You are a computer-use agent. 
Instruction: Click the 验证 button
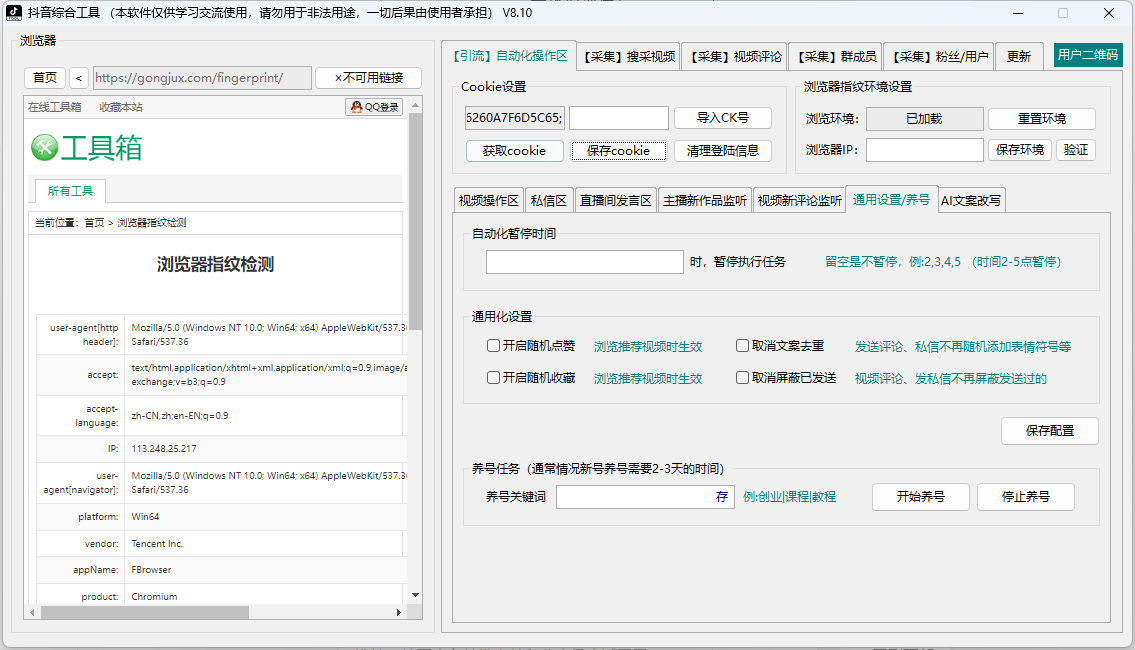coord(1076,149)
